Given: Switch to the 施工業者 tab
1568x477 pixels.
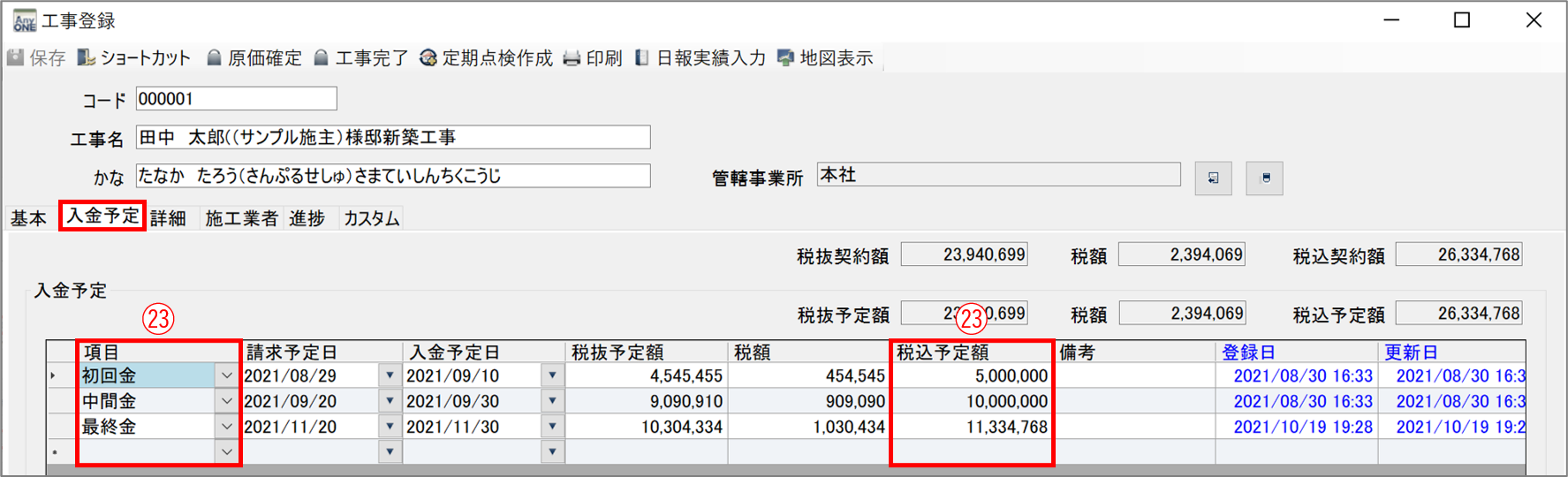Looking at the screenshot, I should click(241, 218).
